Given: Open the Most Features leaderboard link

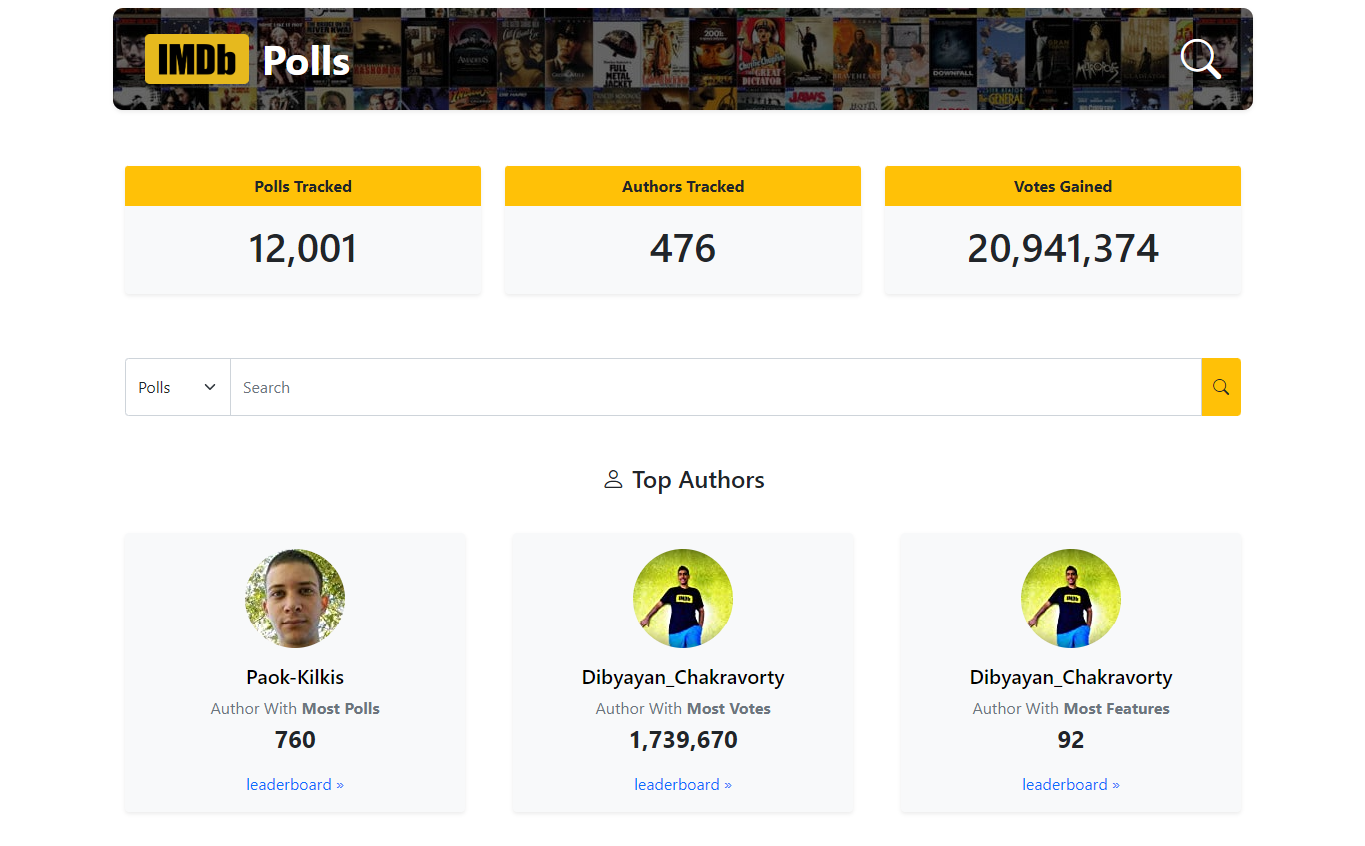Looking at the screenshot, I should click(x=1071, y=784).
